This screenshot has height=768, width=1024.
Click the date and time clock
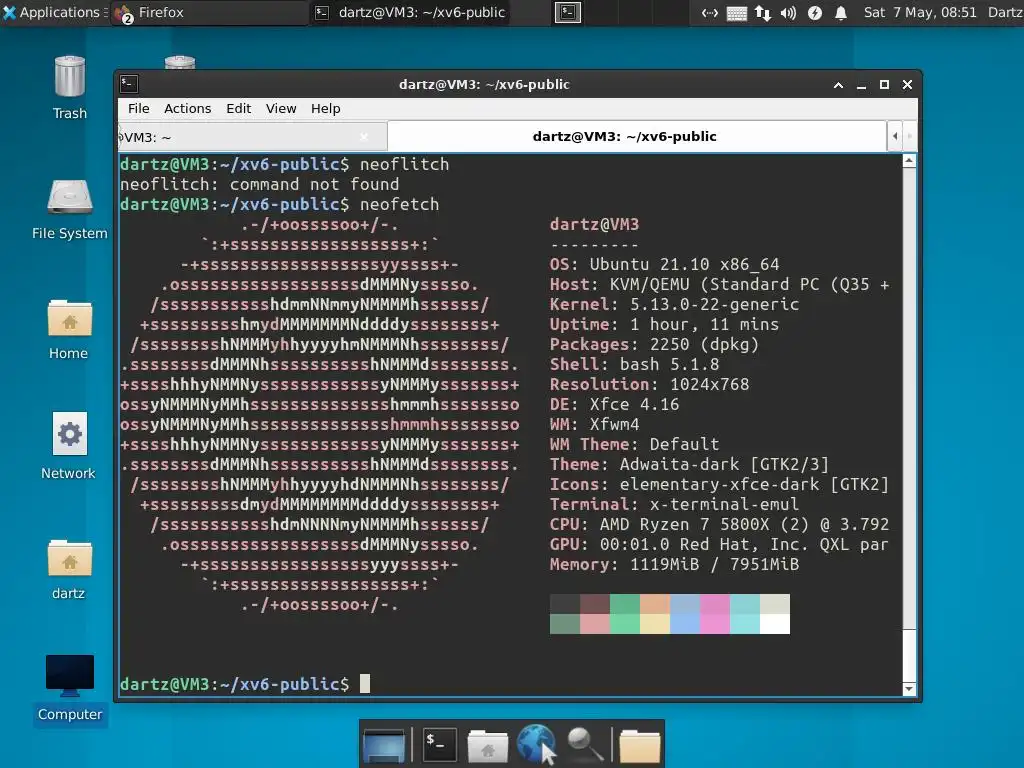[x=920, y=12]
